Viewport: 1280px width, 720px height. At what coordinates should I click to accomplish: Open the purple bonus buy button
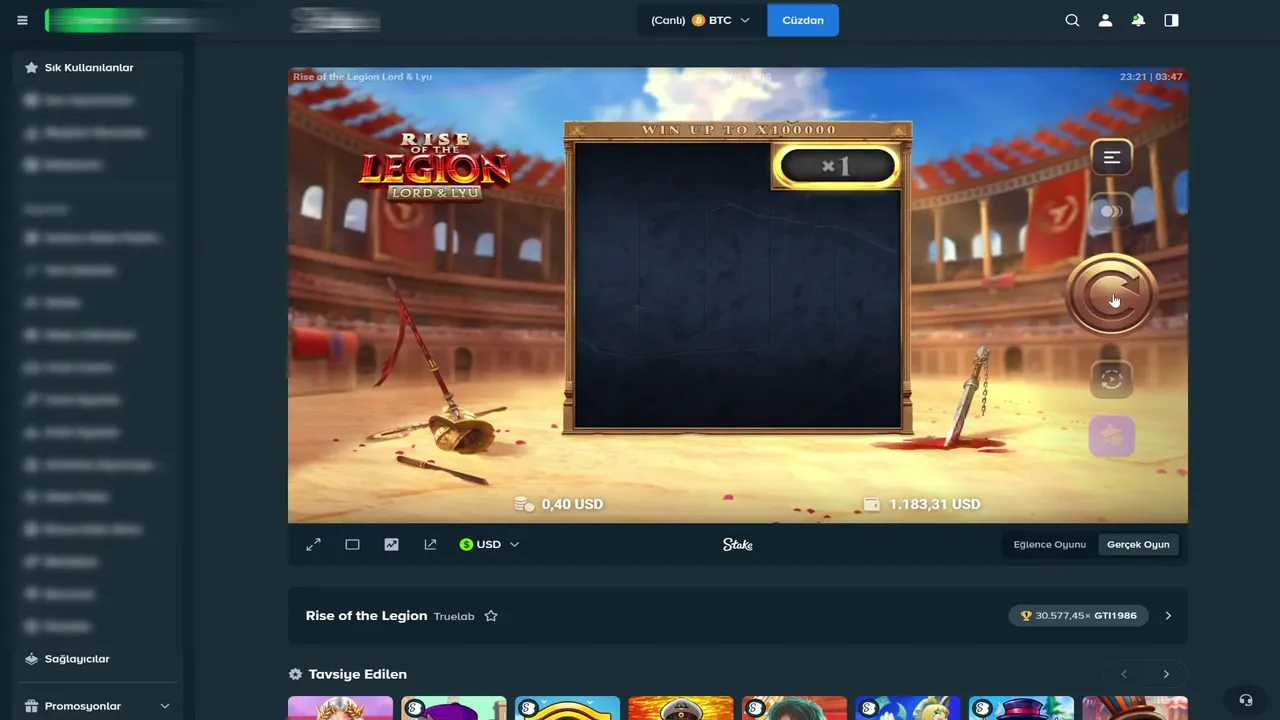[1111, 436]
